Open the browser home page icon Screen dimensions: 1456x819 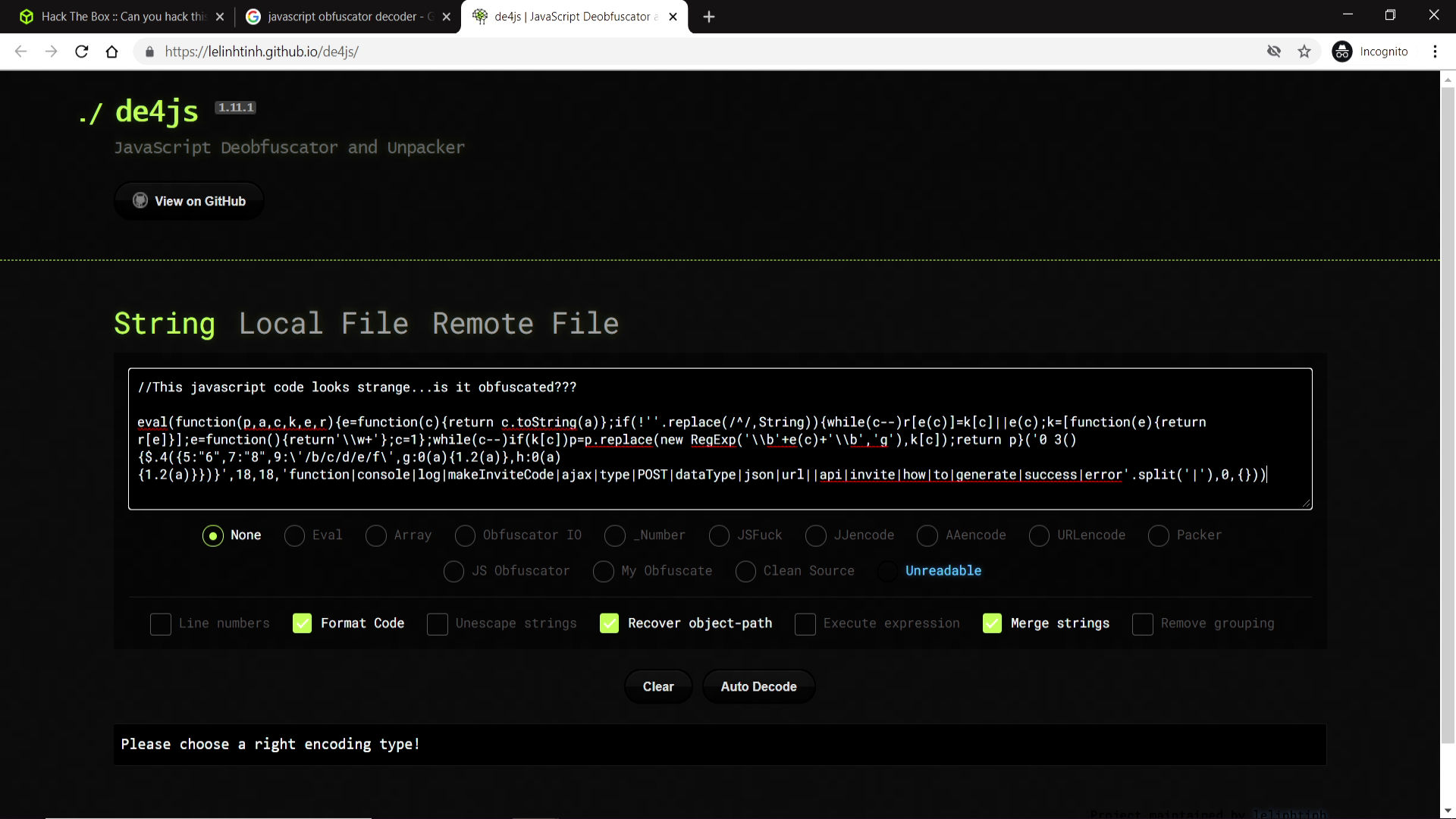point(112,52)
